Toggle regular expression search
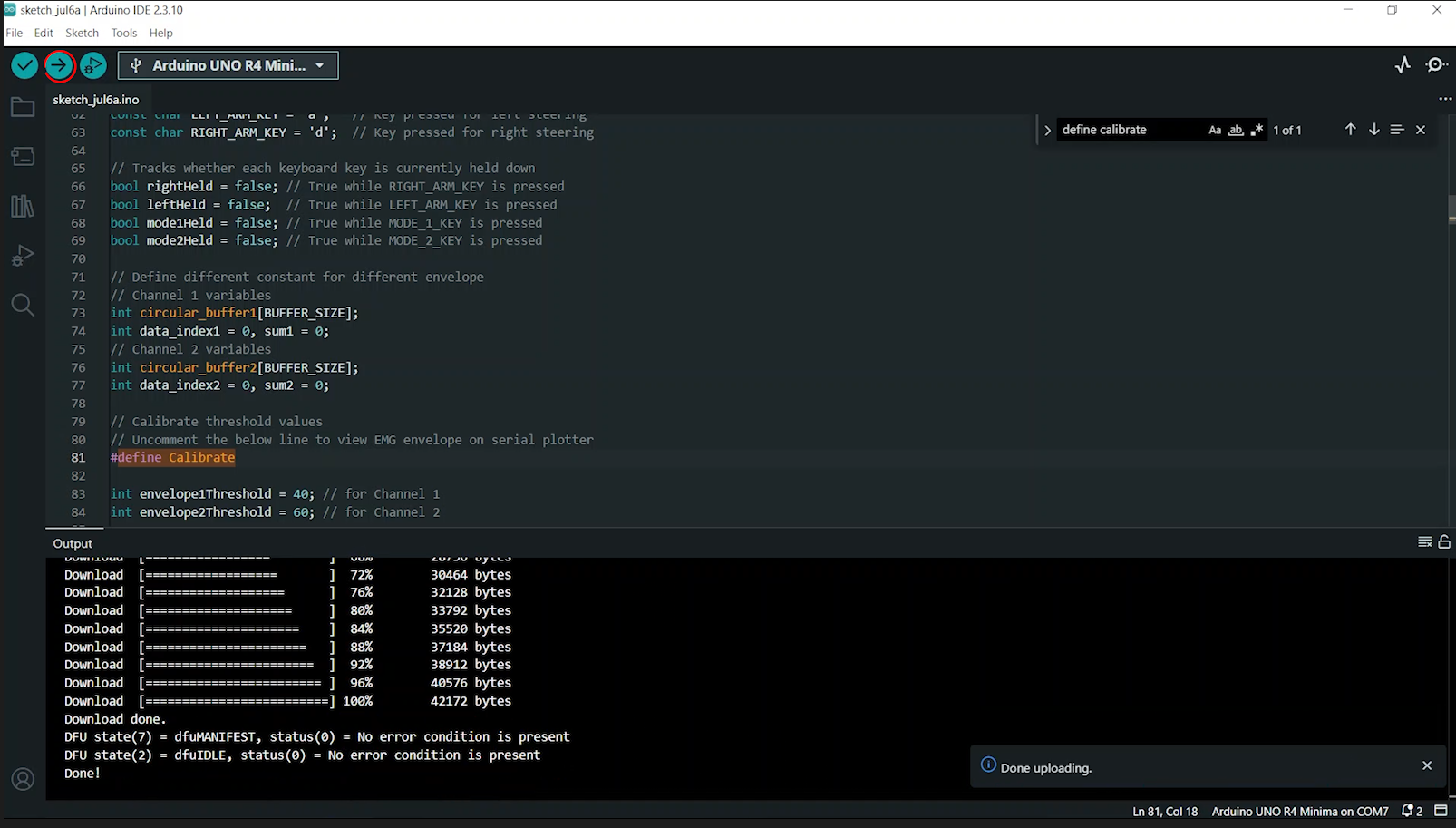 (x=1257, y=130)
